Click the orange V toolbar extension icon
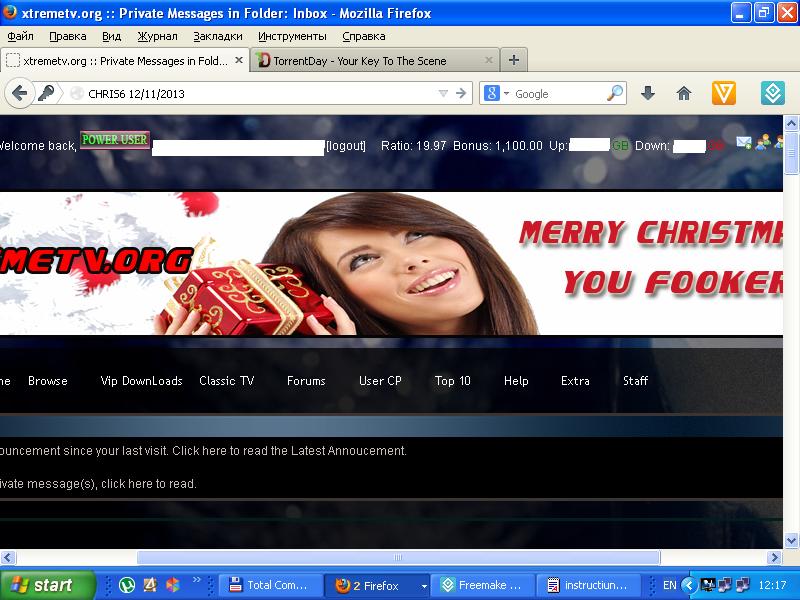Screen dimensions: 800x600 pyautogui.click(x=723, y=93)
